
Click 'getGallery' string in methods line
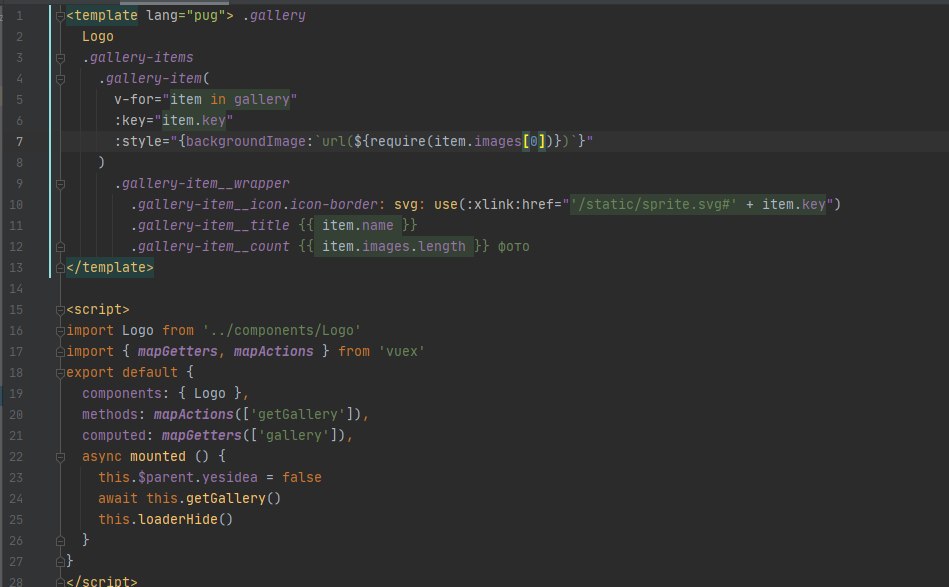(x=297, y=415)
